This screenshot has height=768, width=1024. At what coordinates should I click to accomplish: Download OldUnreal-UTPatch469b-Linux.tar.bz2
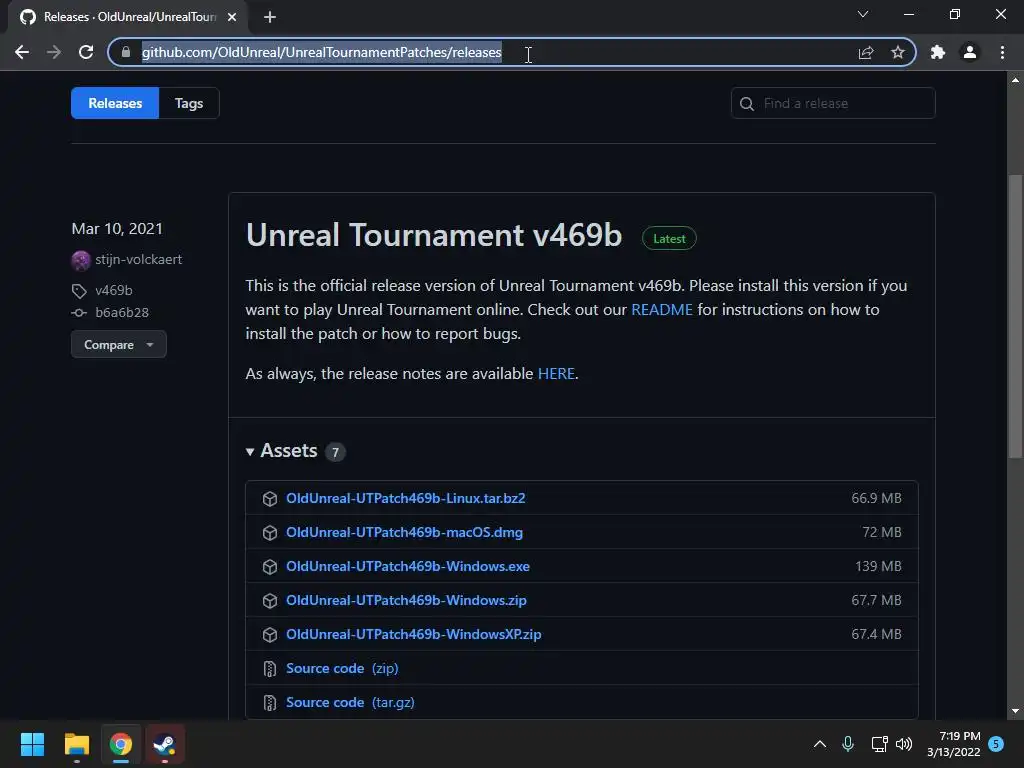[406, 498]
